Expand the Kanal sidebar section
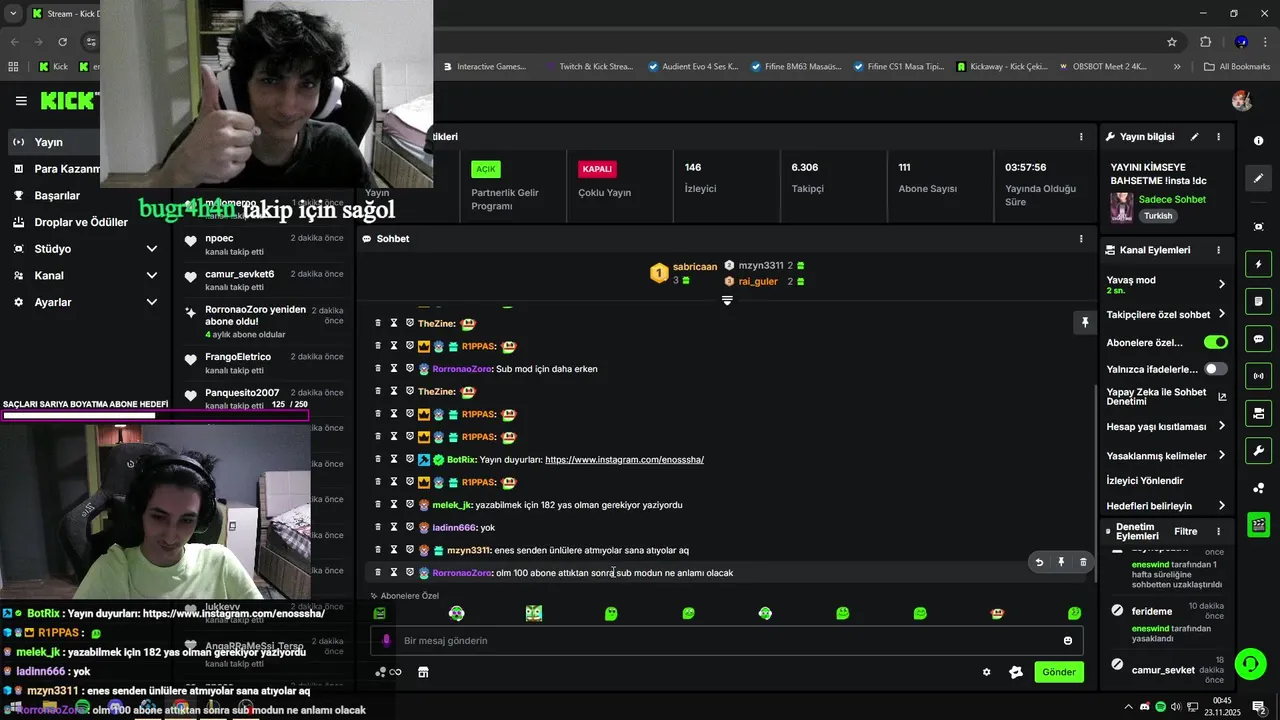The width and height of the screenshot is (1280, 720). (152, 276)
